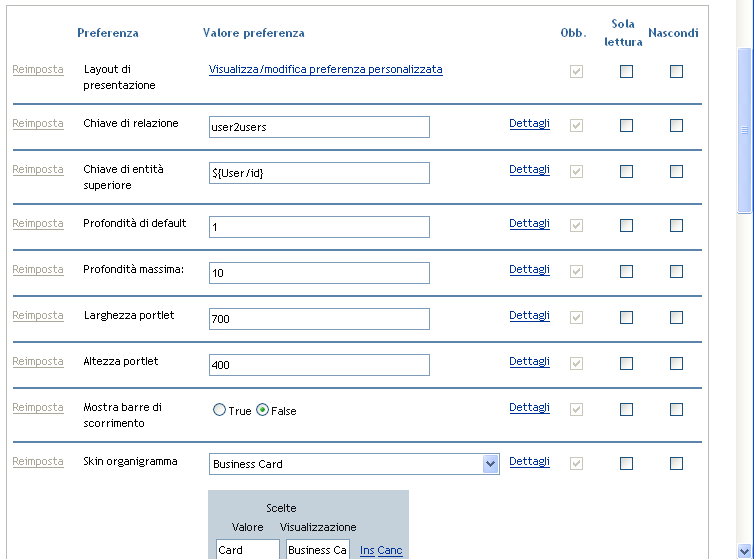Select False radio for scrollbars
Image resolution: width=754 pixels, height=559 pixels.
pos(263,410)
